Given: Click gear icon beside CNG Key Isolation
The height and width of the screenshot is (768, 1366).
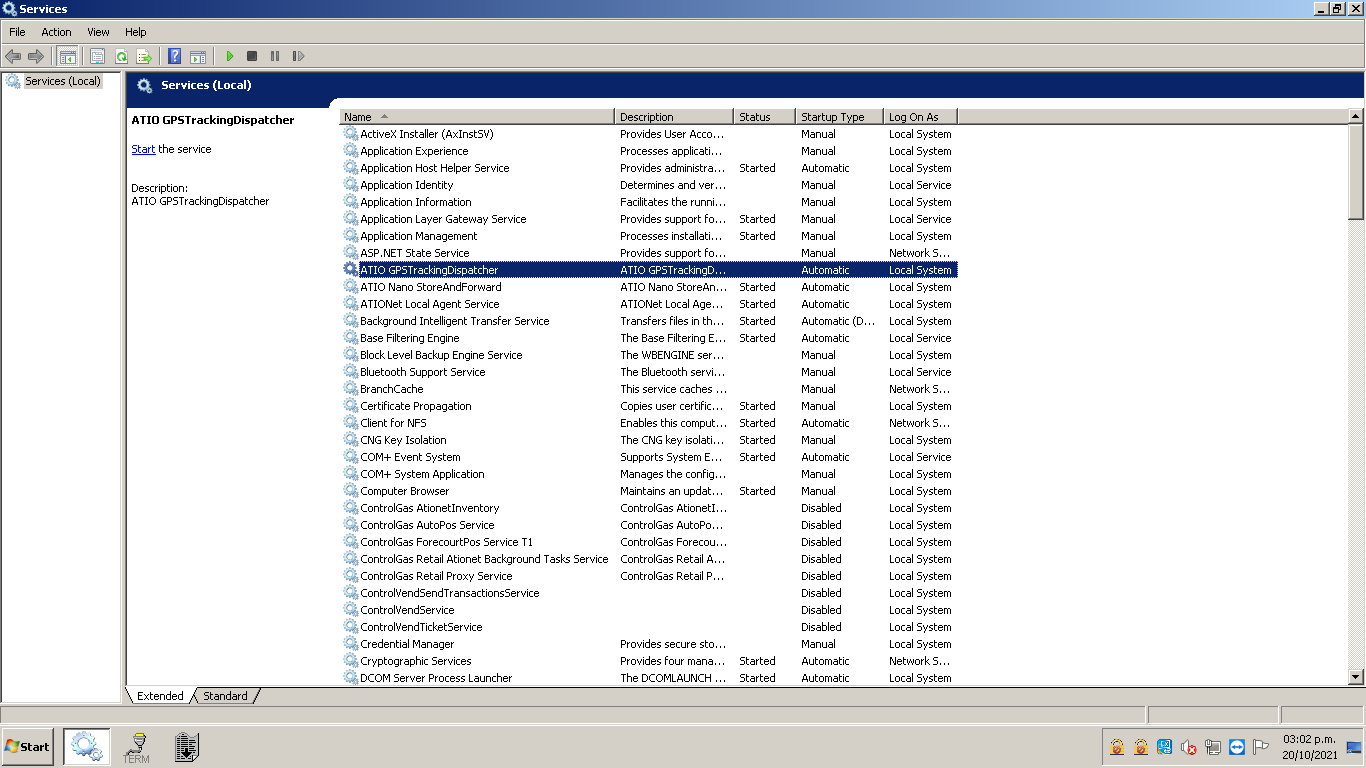Looking at the screenshot, I should pos(351,440).
